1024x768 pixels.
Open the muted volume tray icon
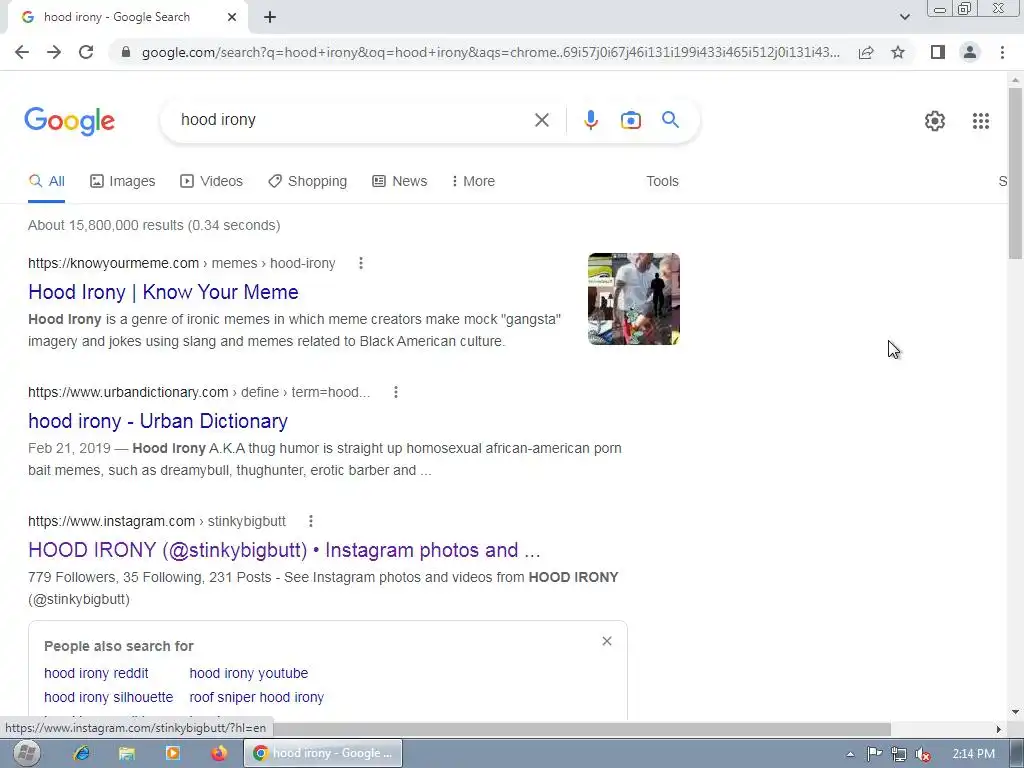click(x=923, y=754)
